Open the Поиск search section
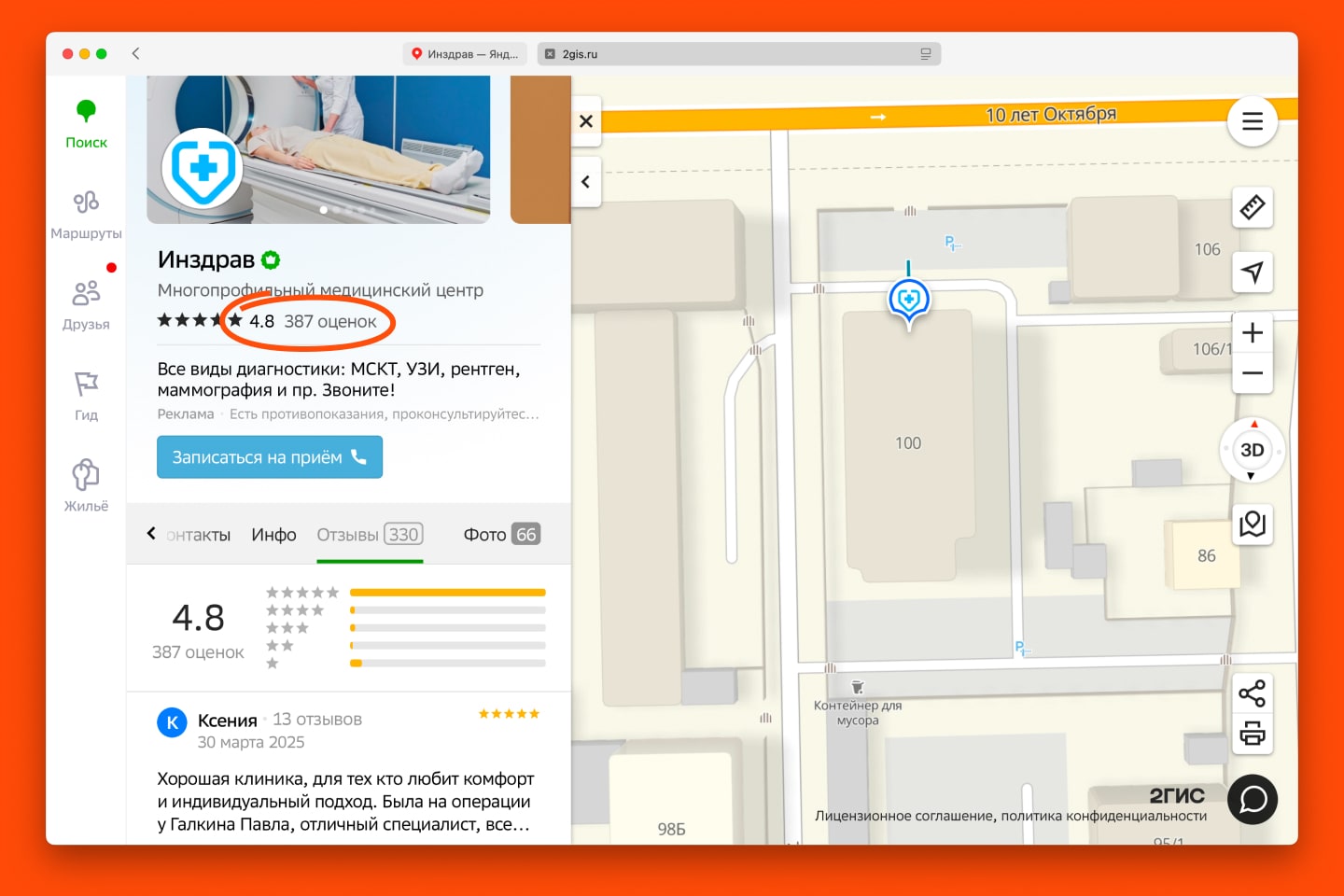This screenshot has height=896, width=1344. pos(86,124)
